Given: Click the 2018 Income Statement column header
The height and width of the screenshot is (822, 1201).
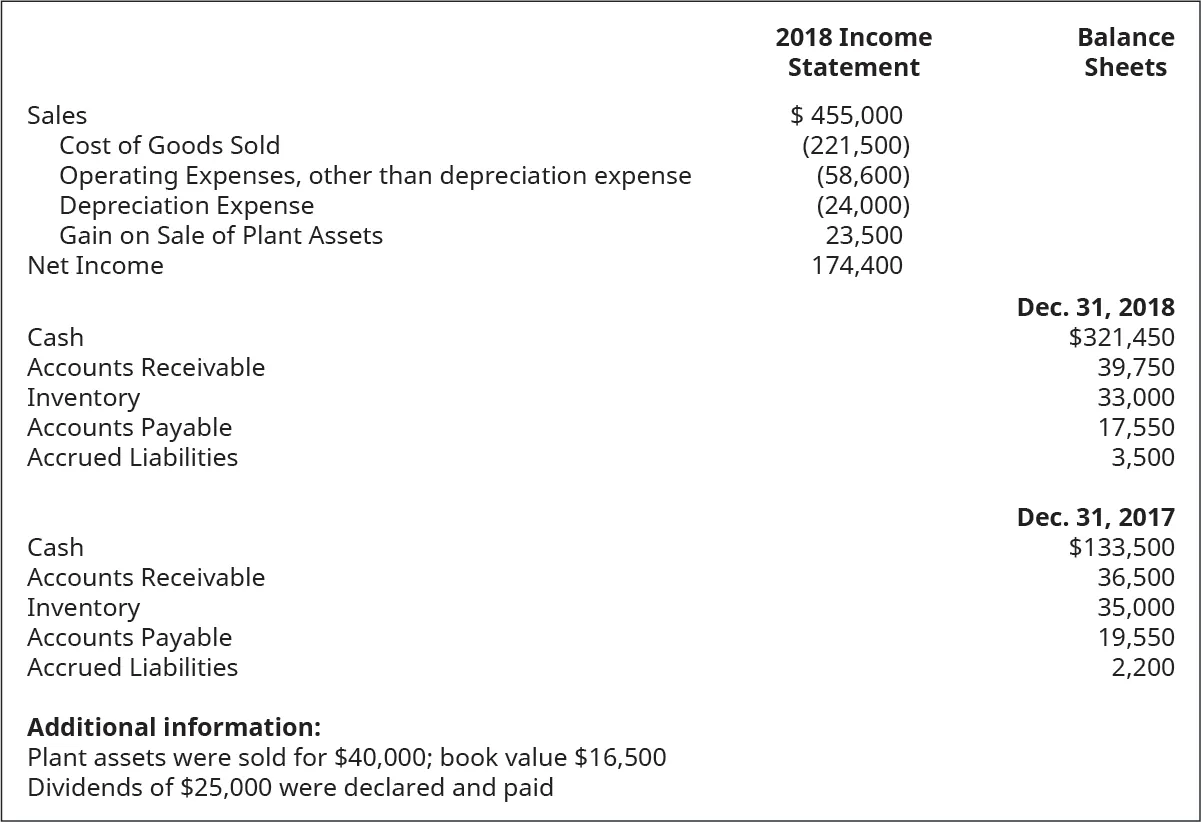Looking at the screenshot, I should pyautogui.click(x=853, y=52).
